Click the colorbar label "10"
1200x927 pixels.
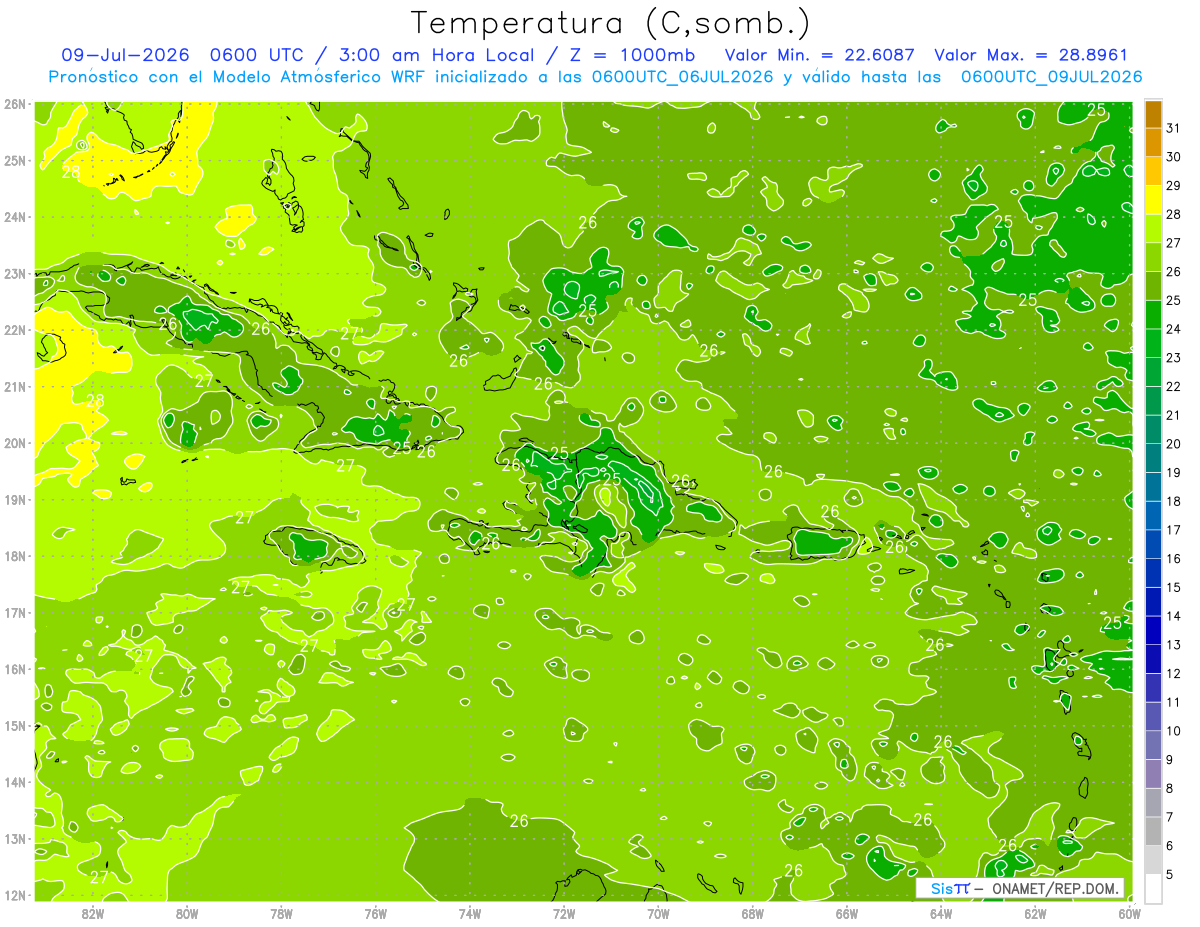point(1174,731)
